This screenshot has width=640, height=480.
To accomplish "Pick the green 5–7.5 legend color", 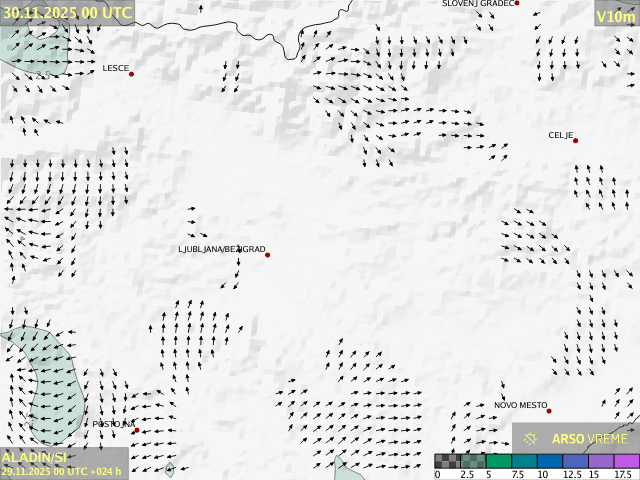I will tap(498, 461).
